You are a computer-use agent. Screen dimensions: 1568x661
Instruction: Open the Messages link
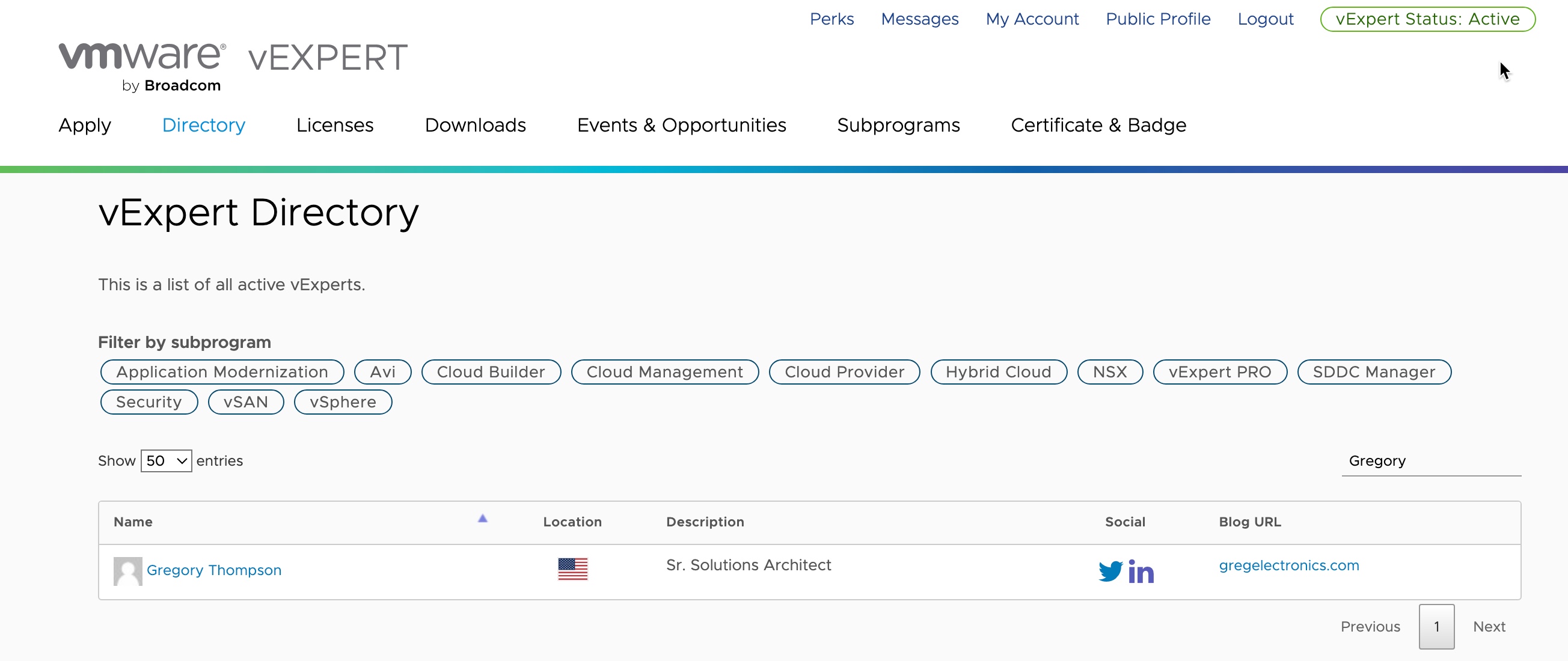(920, 19)
